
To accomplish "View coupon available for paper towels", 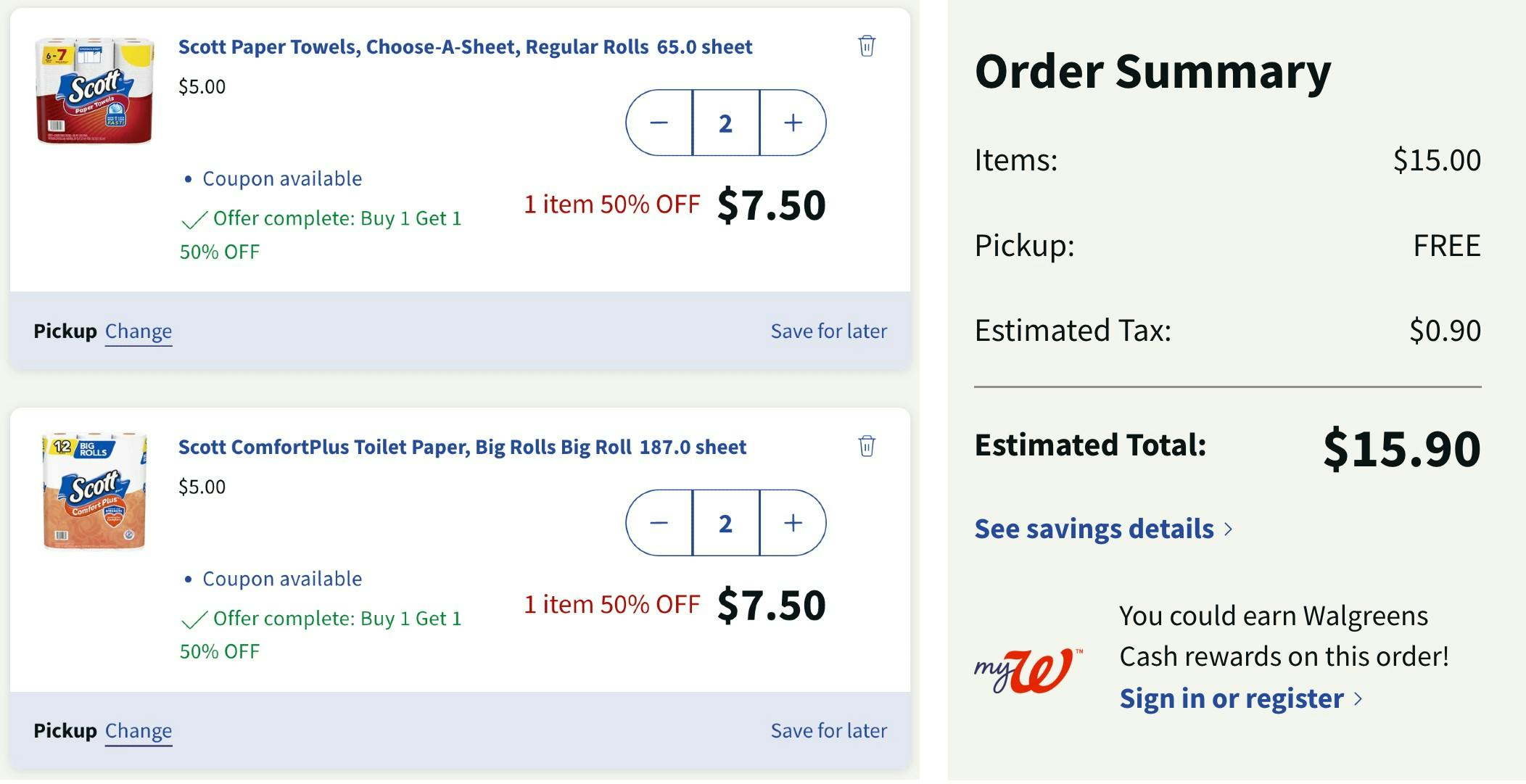I will pyautogui.click(x=281, y=179).
